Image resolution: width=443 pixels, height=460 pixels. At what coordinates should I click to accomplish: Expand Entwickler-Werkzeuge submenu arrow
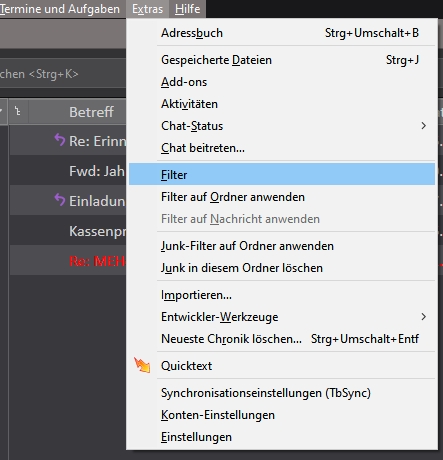pos(423,317)
